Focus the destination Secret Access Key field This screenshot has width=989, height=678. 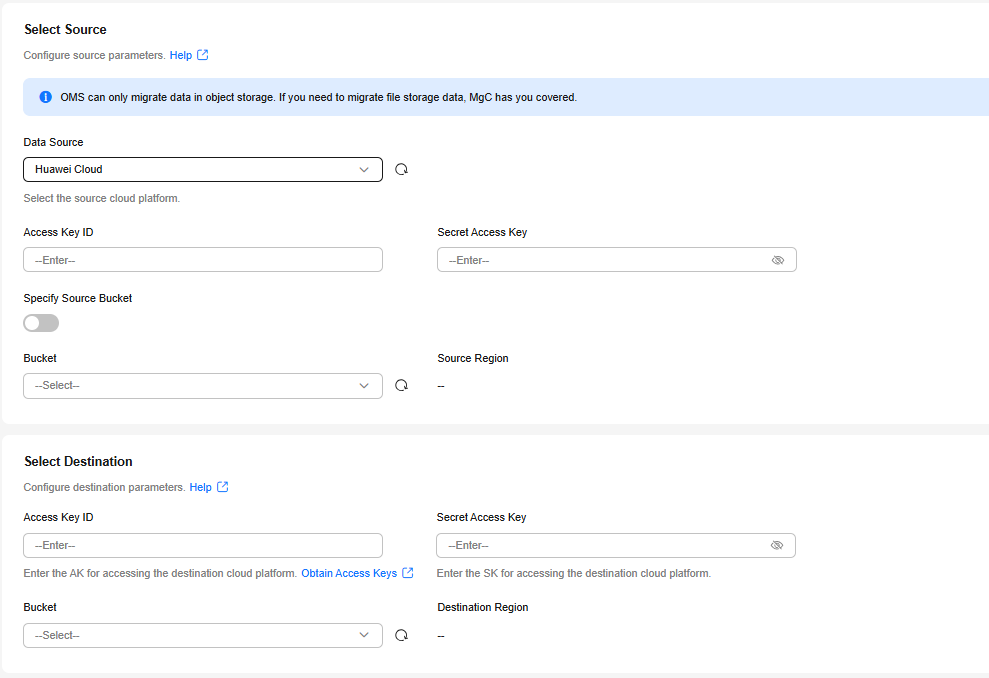click(616, 545)
